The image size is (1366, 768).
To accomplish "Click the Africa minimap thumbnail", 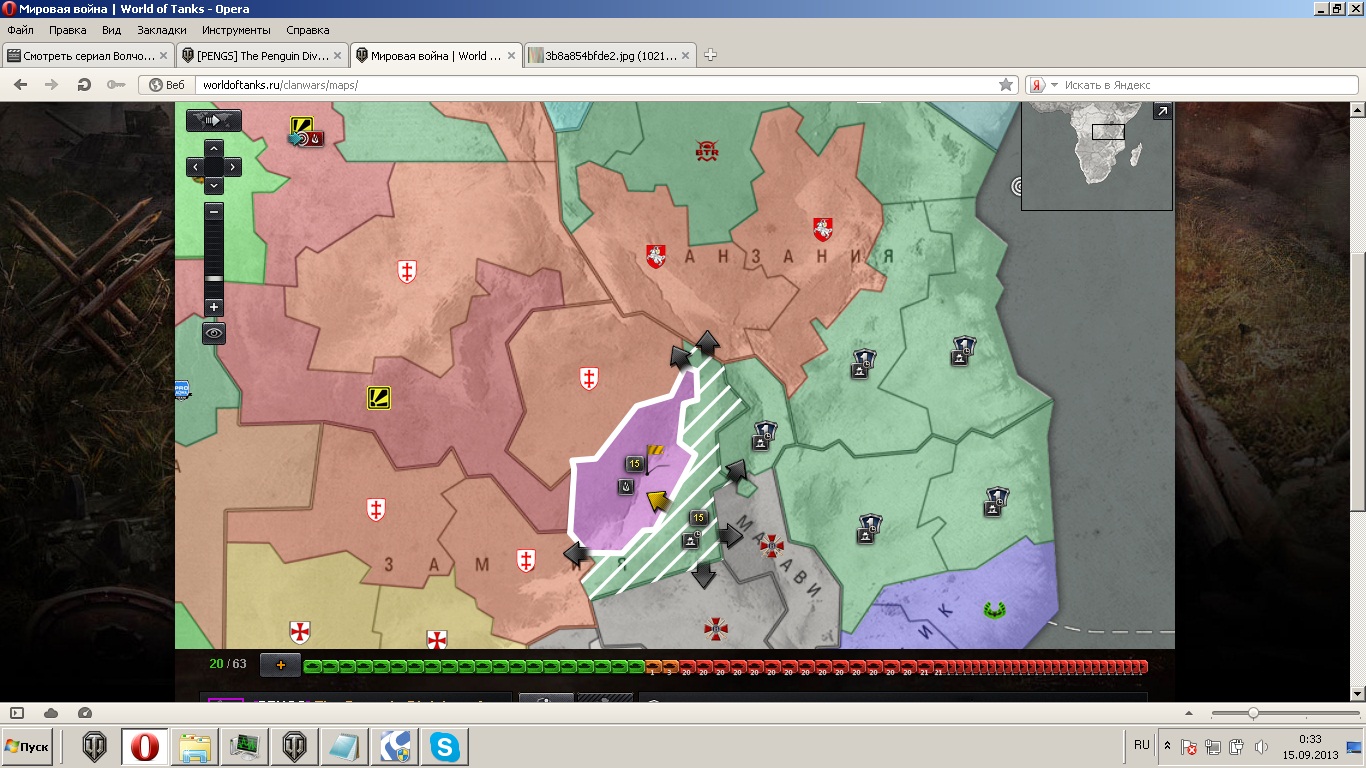I will point(1096,157).
